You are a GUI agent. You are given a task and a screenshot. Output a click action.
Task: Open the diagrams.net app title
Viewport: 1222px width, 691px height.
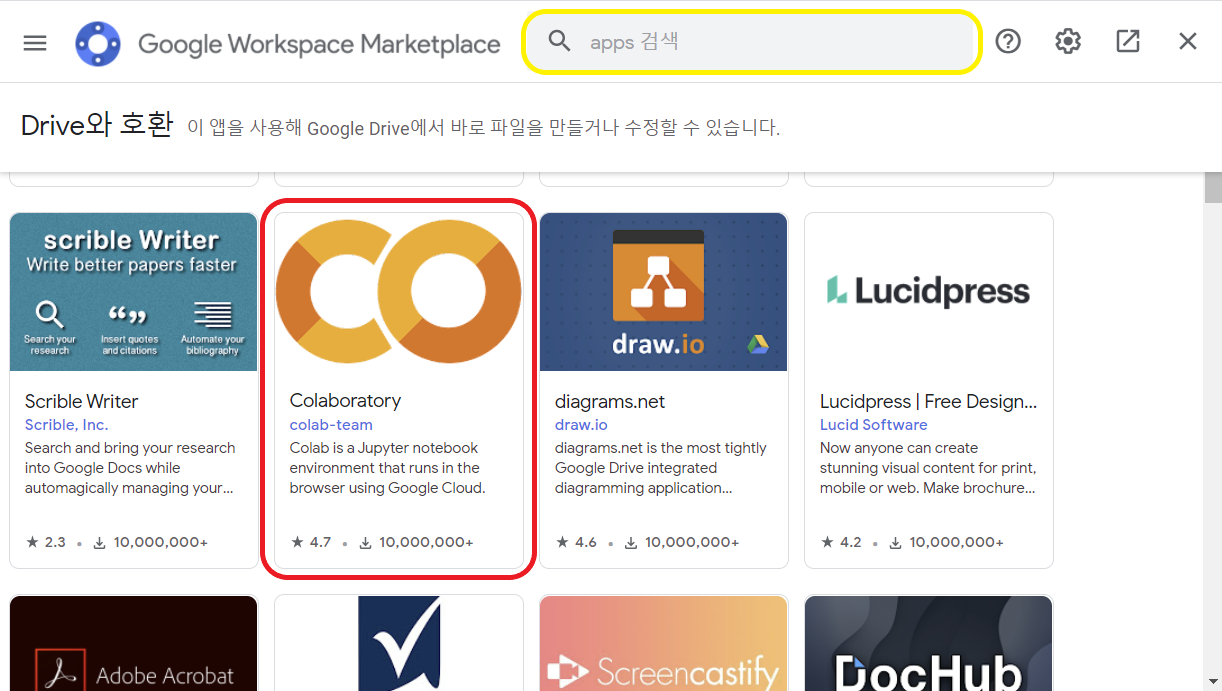click(x=610, y=401)
